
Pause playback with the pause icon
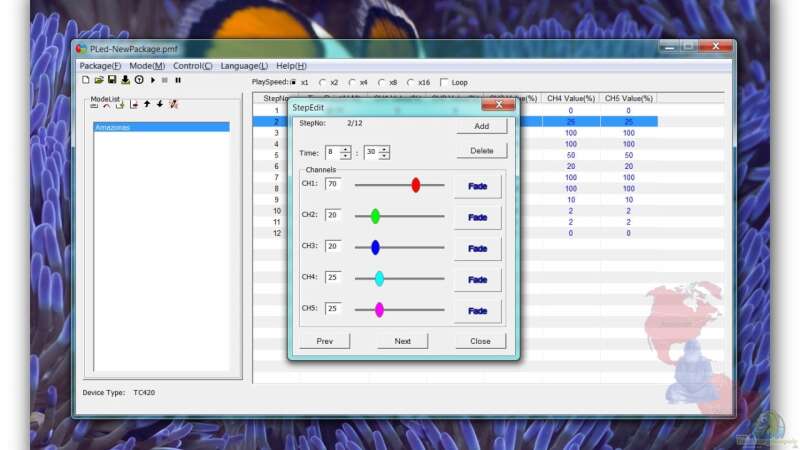[x=178, y=80]
